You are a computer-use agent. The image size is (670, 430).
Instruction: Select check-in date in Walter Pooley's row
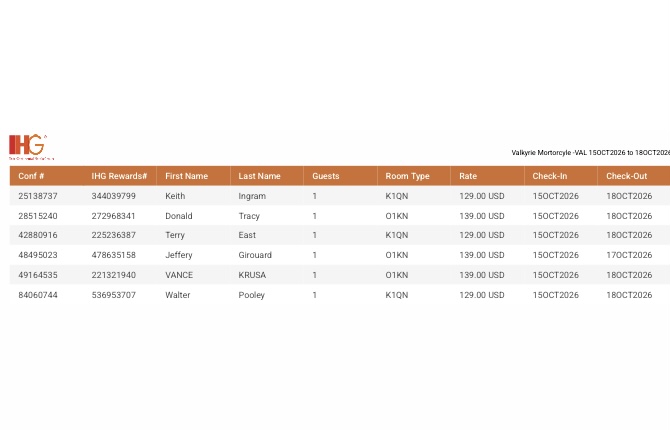(x=555, y=295)
